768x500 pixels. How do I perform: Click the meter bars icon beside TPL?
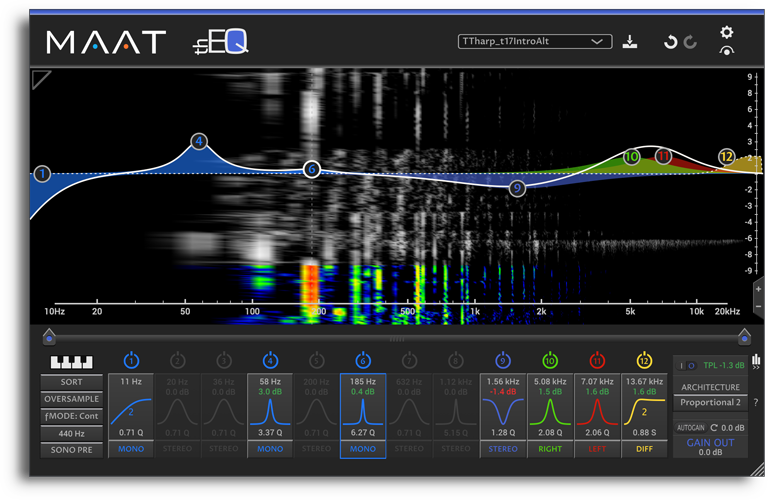756,360
